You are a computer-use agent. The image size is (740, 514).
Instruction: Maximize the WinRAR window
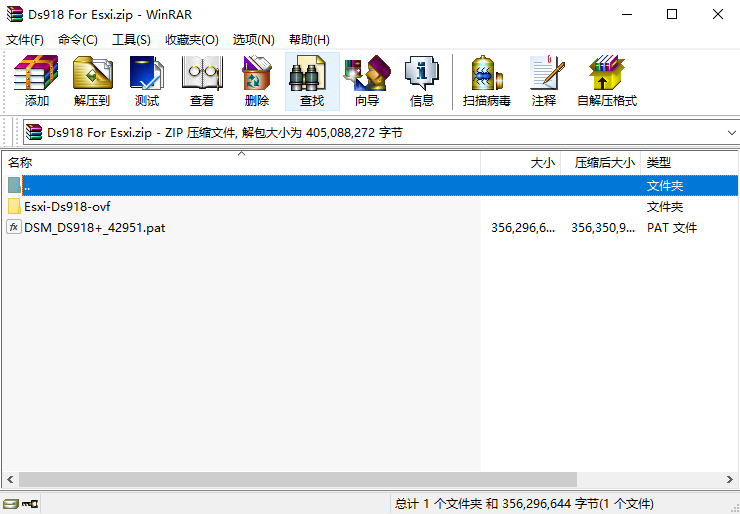(672, 14)
